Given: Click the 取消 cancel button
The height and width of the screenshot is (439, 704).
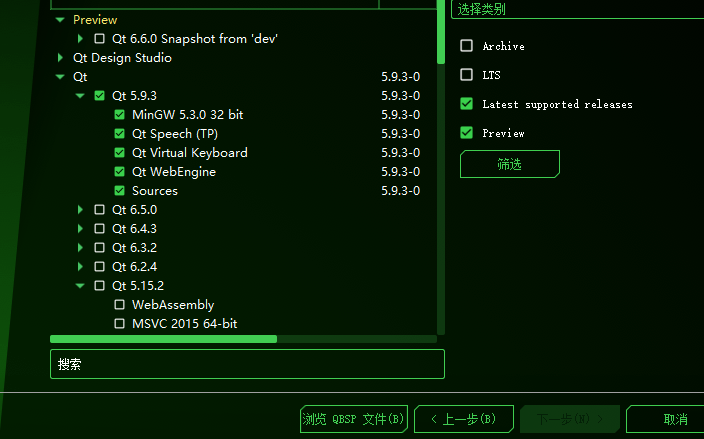Looking at the screenshot, I should [675, 419].
